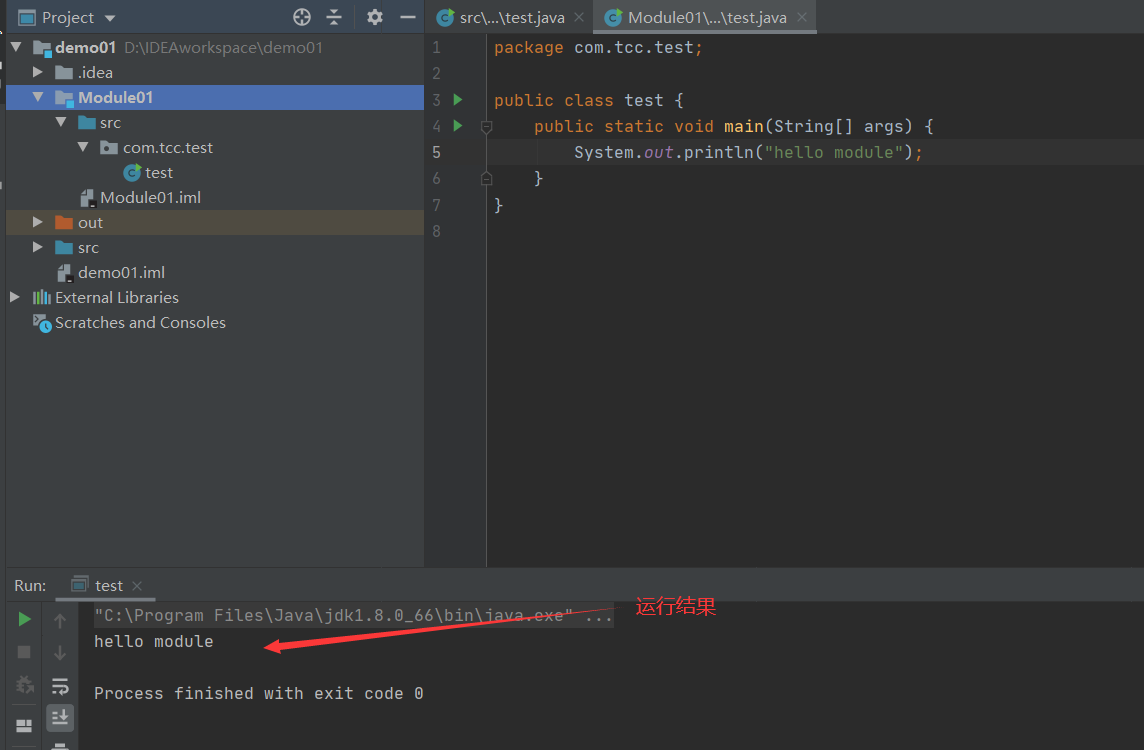Switch to the src\...\test.java tab
The height and width of the screenshot is (750, 1144).
(511, 18)
